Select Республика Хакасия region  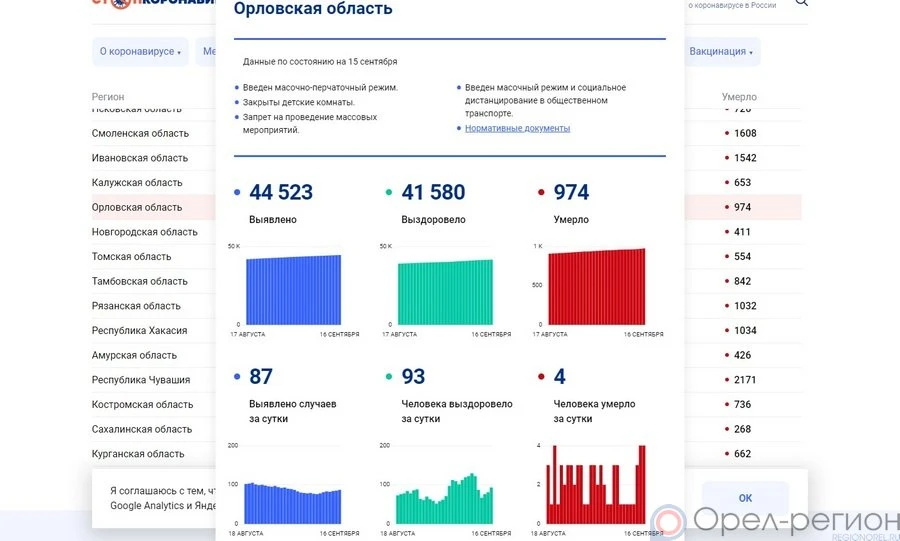click(x=139, y=331)
